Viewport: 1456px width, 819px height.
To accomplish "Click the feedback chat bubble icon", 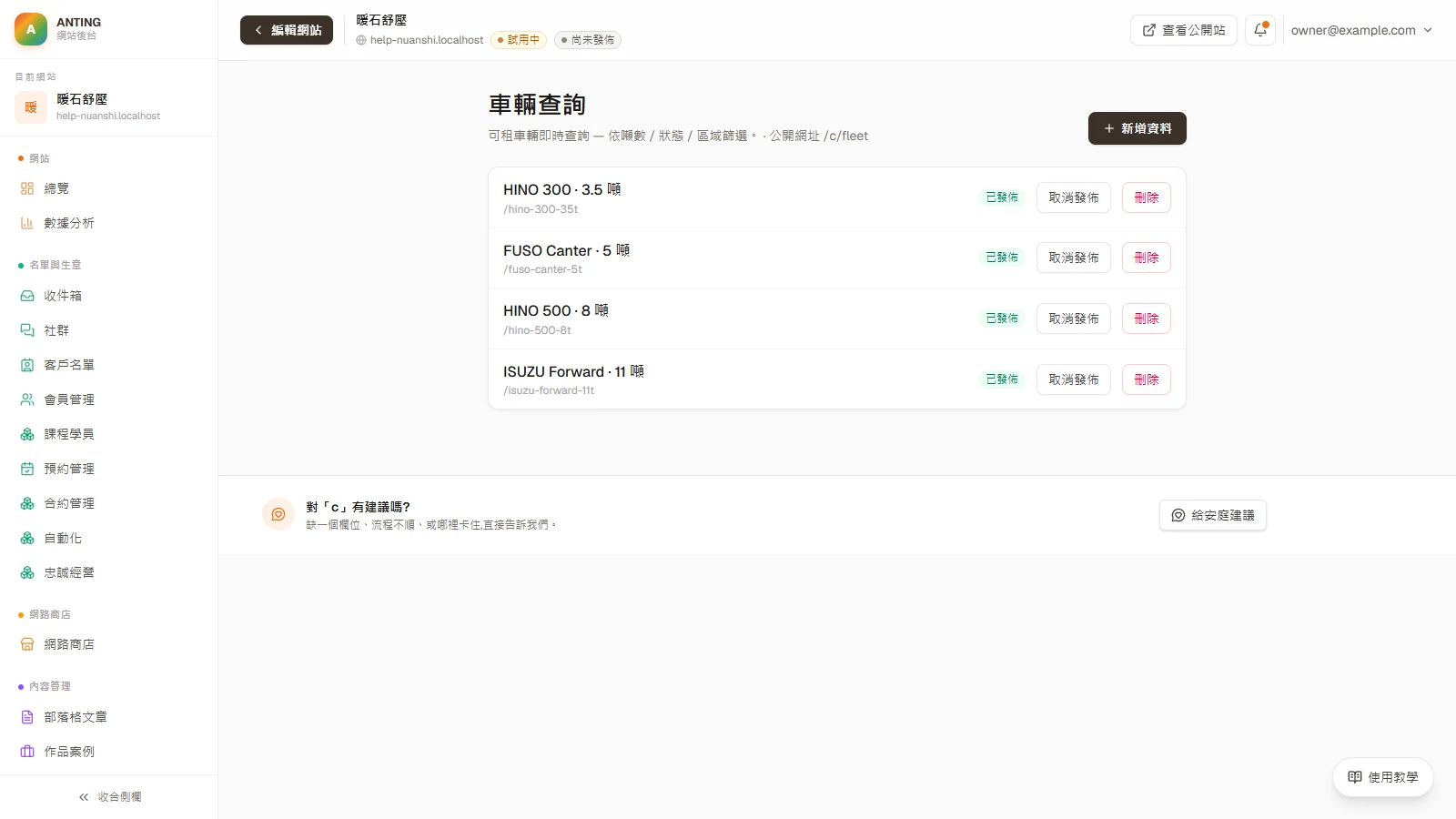I will click(278, 514).
